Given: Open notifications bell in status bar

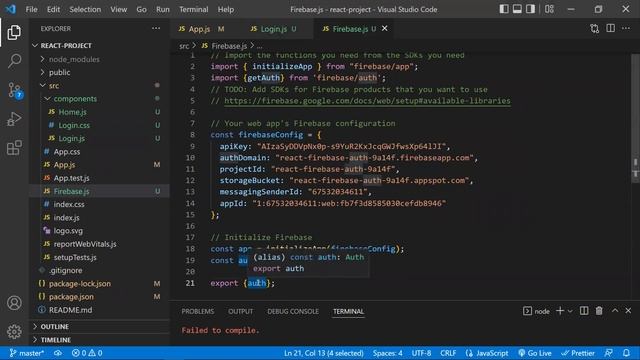Looking at the screenshot, I should [626, 353].
